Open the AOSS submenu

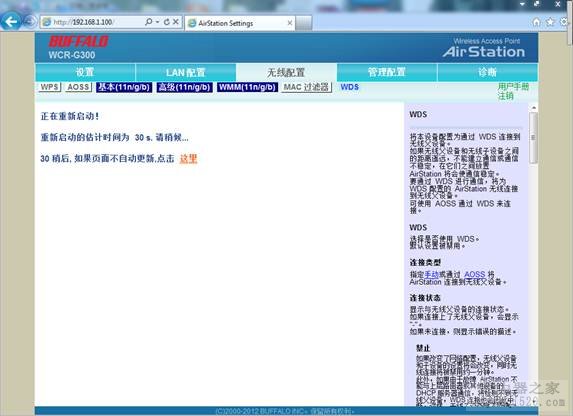78,87
